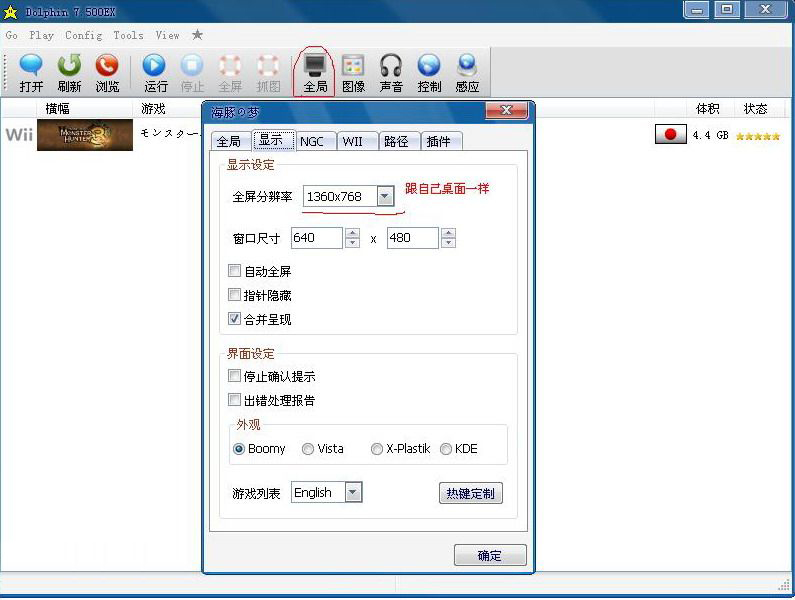Viewport: 795px width, 600px height.
Task: Uncheck the 合并呈现 checkbox
Action: click(x=235, y=319)
